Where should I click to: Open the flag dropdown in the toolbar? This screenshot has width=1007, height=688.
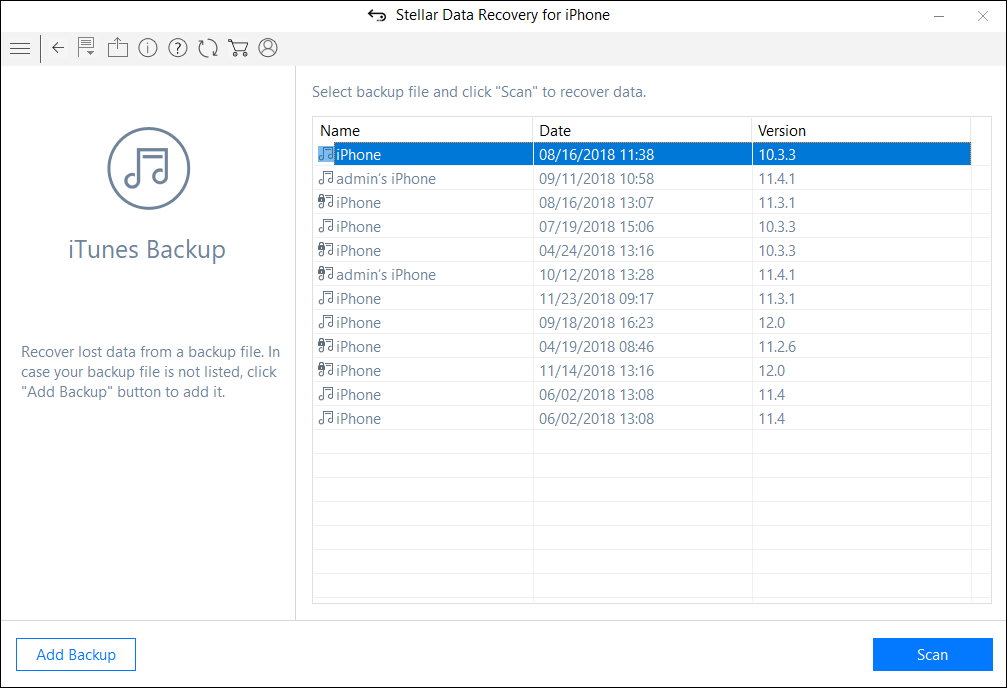click(x=87, y=48)
